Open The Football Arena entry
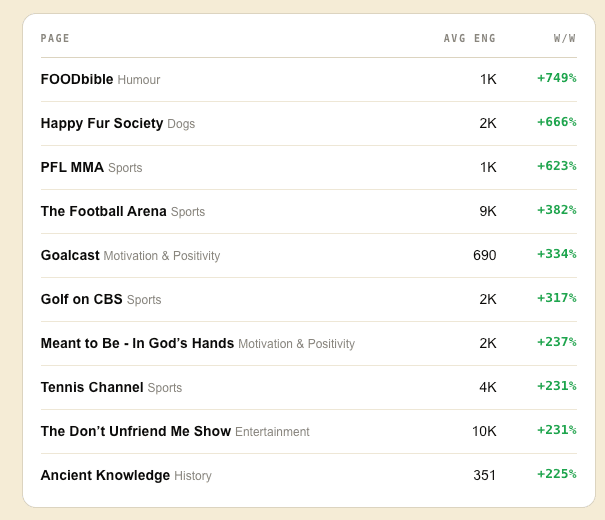 pyautogui.click(x=103, y=211)
